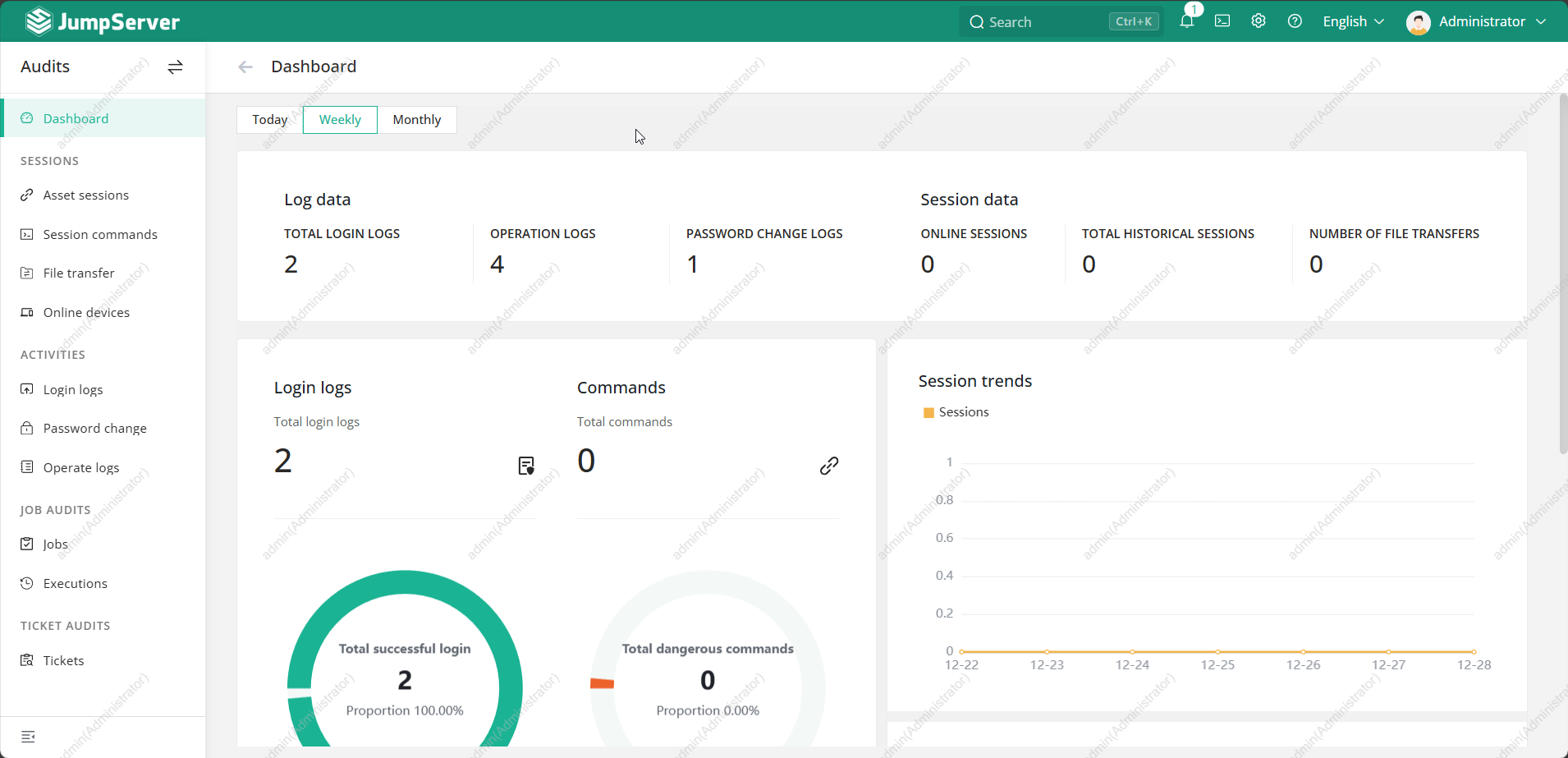Viewport: 1568px width, 758px height.
Task: Open system settings gear icon
Action: point(1259,21)
